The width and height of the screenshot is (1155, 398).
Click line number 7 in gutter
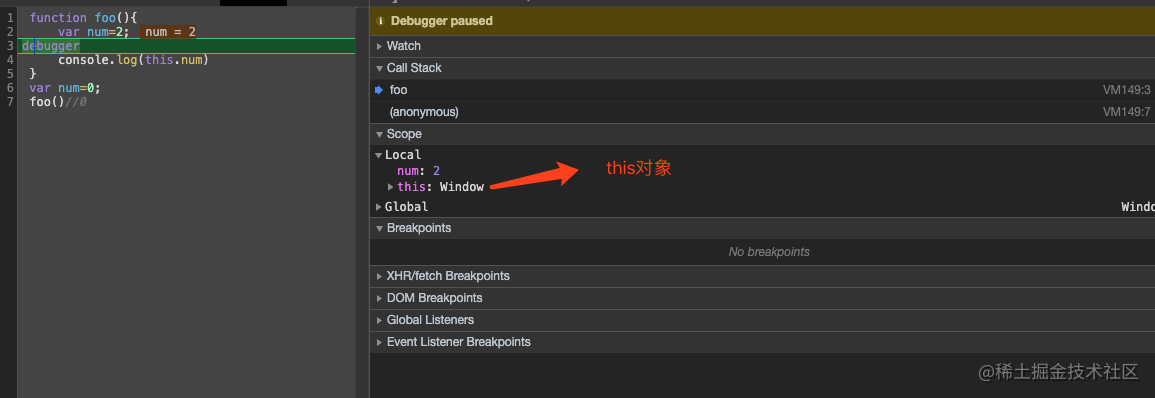click(x=10, y=102)
